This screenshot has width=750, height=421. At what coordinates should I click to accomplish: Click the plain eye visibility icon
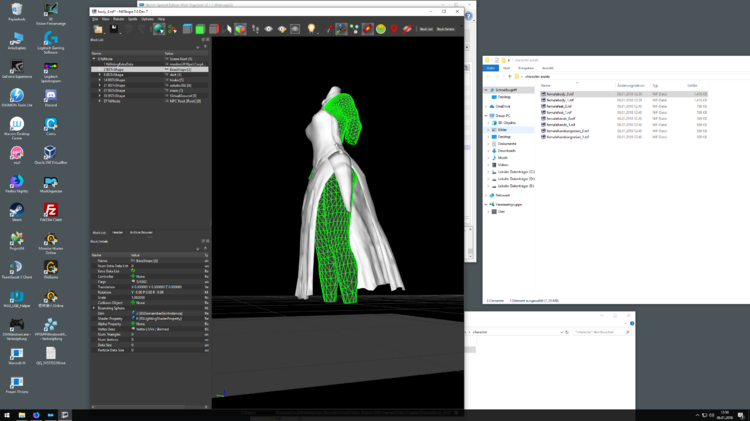[269, 29]
